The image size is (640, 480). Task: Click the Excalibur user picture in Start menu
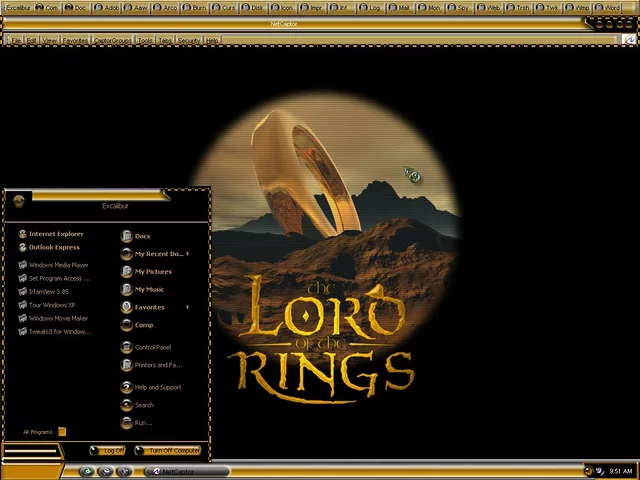[19, 201]
